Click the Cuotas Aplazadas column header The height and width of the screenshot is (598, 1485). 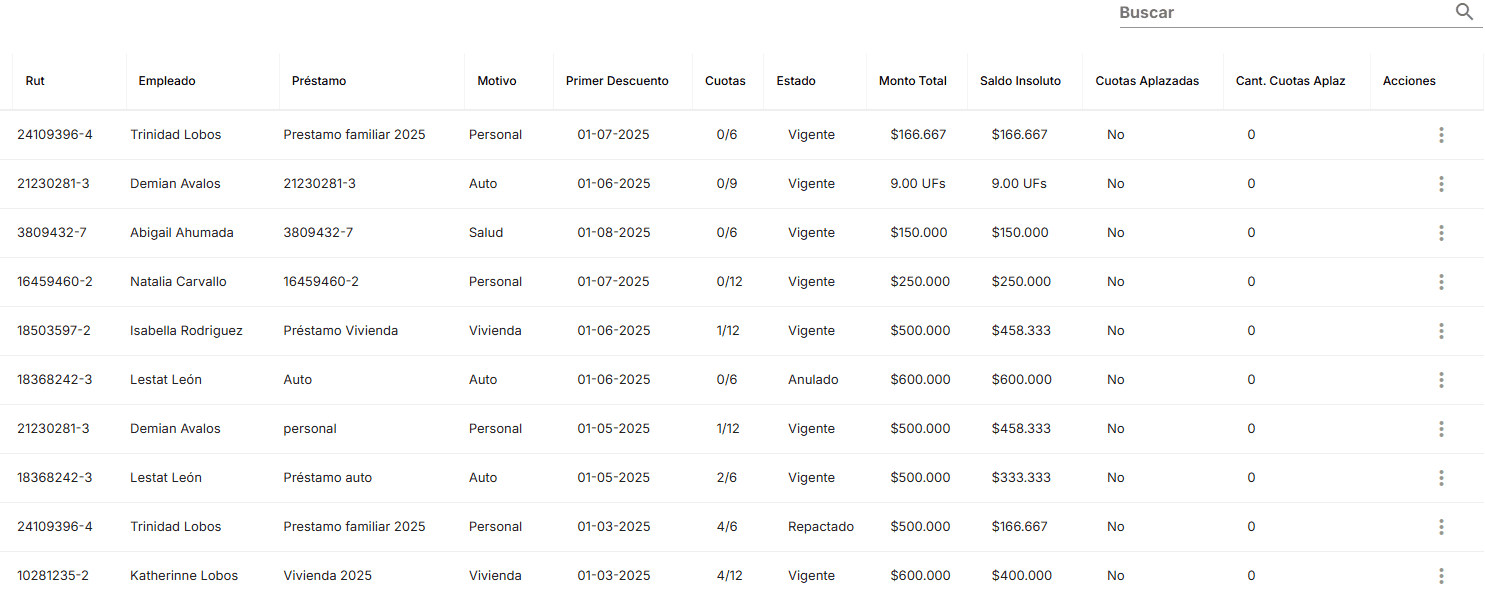click(x=1147, y=81)
